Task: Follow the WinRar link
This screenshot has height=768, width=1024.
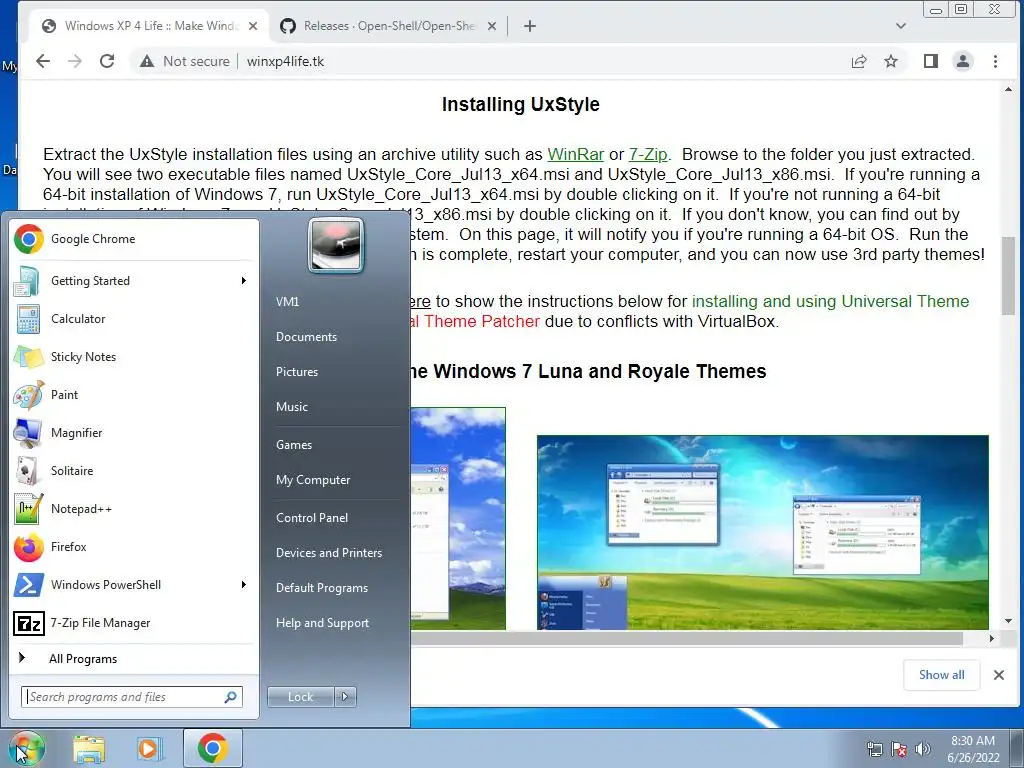Action: coord(575,155)
